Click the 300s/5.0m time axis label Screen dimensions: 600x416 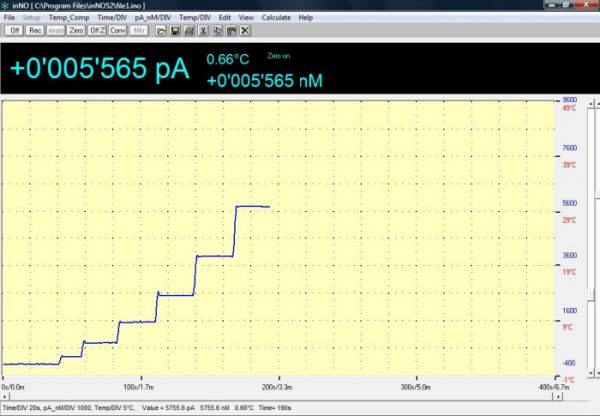click(416, 387)
